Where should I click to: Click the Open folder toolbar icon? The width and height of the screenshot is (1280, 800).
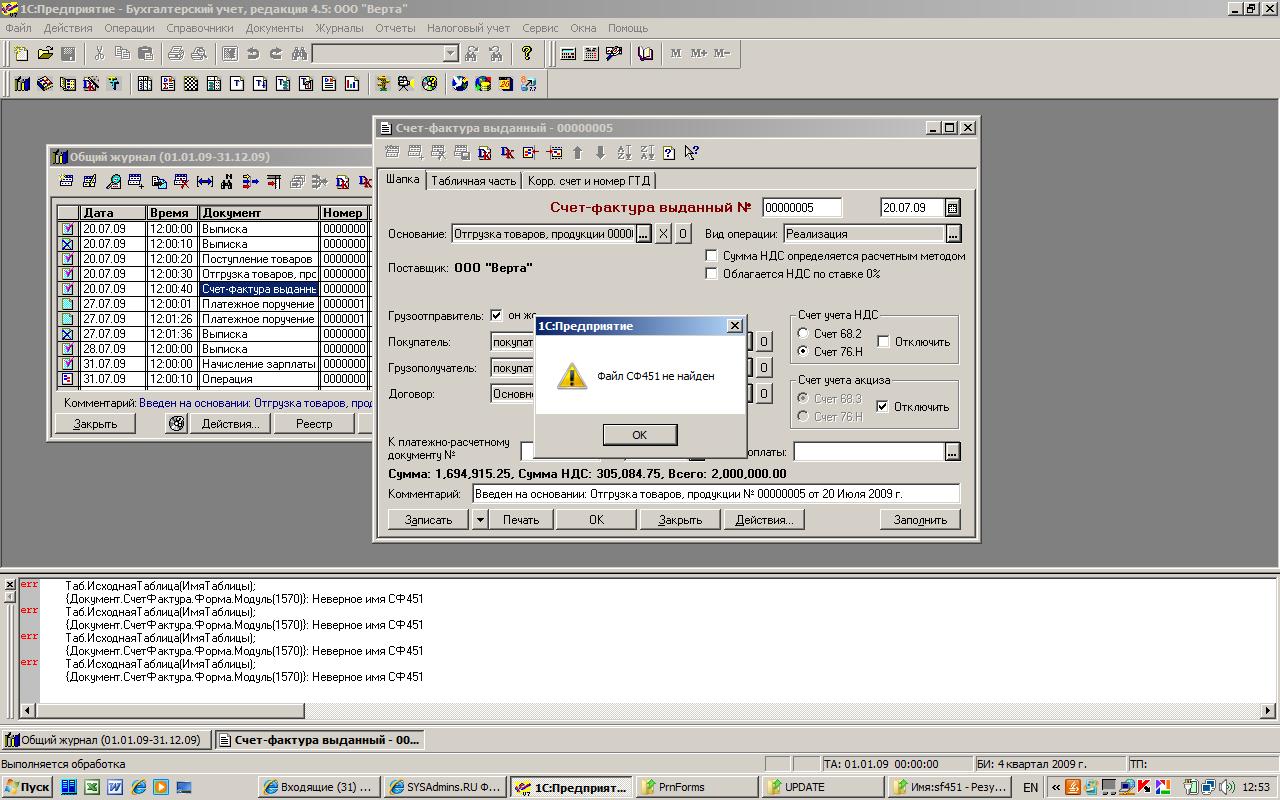pos(45,54)
